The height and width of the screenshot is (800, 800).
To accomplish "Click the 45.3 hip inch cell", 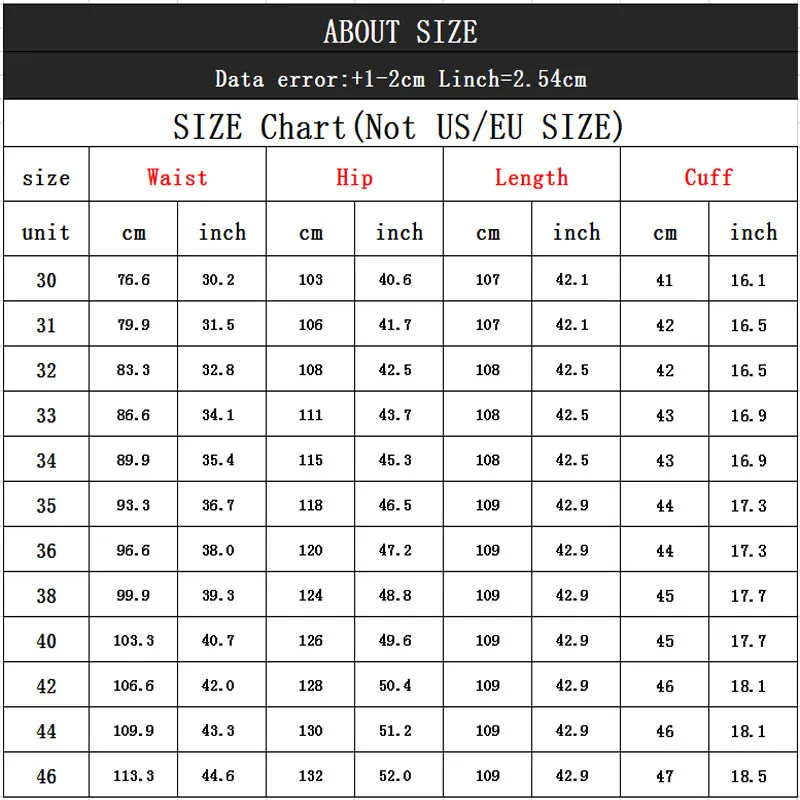I will click(399, 459).
